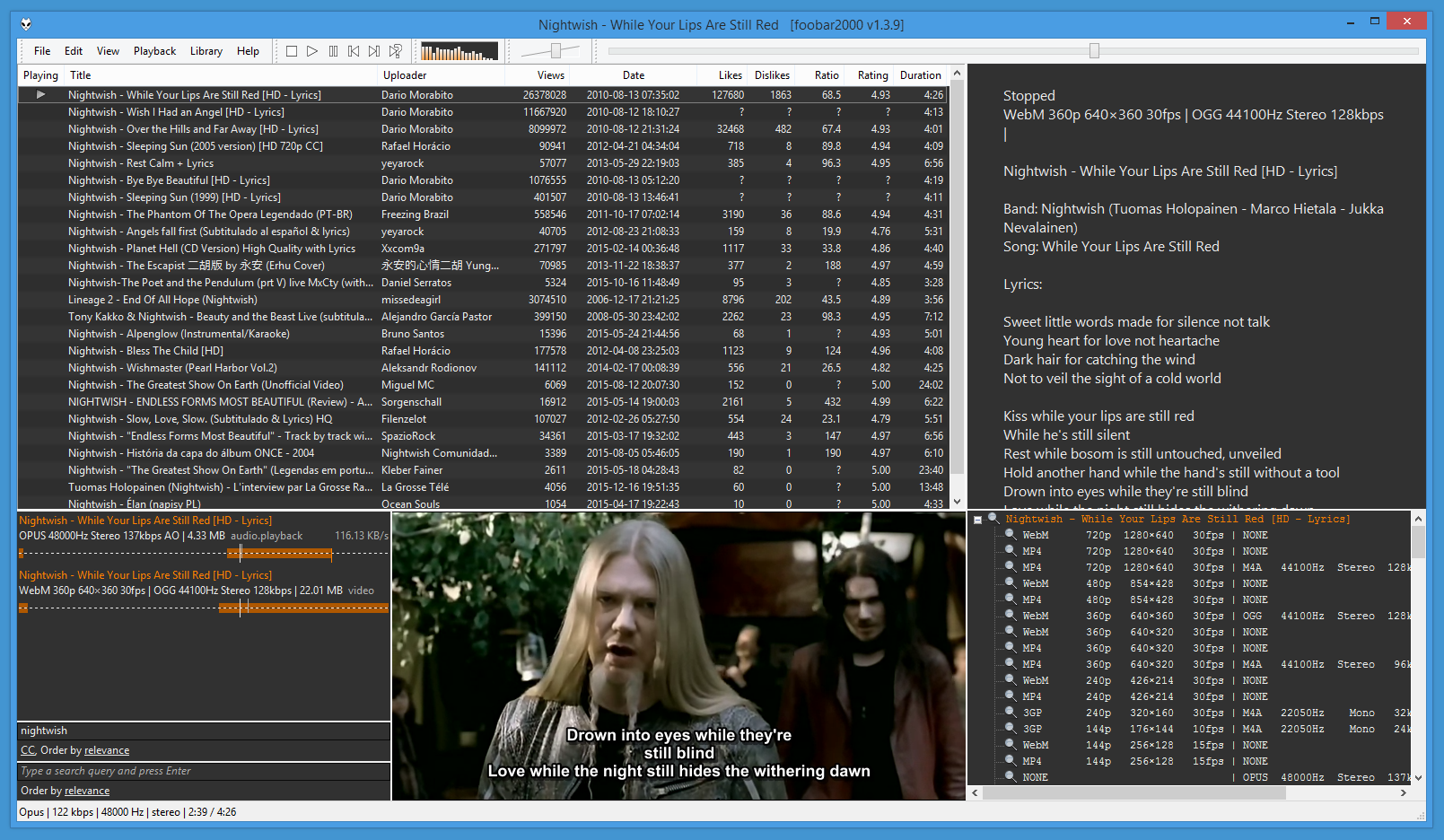This screenshot has width=1444, height=840.
Task: Click magnifier icon of MP4 480p row
Action: (1010, 599)
